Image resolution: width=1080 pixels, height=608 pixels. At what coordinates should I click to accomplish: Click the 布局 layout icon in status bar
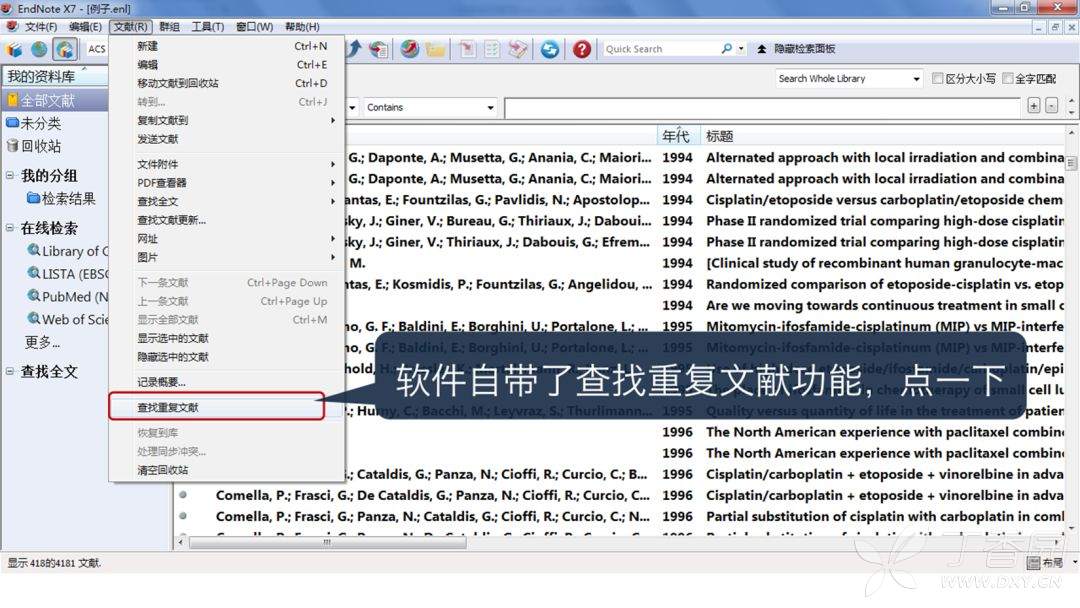[1033, 563]
